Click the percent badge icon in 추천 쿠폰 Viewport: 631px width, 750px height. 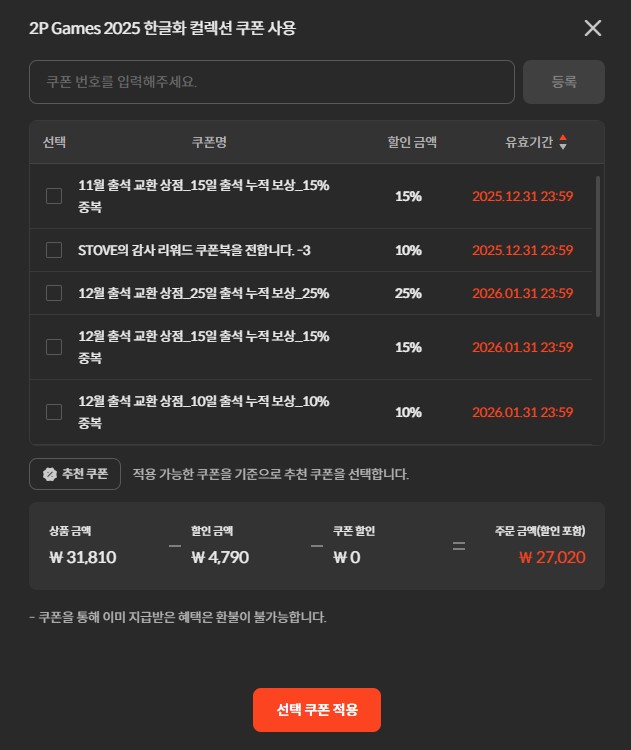[x=48, y=474]
